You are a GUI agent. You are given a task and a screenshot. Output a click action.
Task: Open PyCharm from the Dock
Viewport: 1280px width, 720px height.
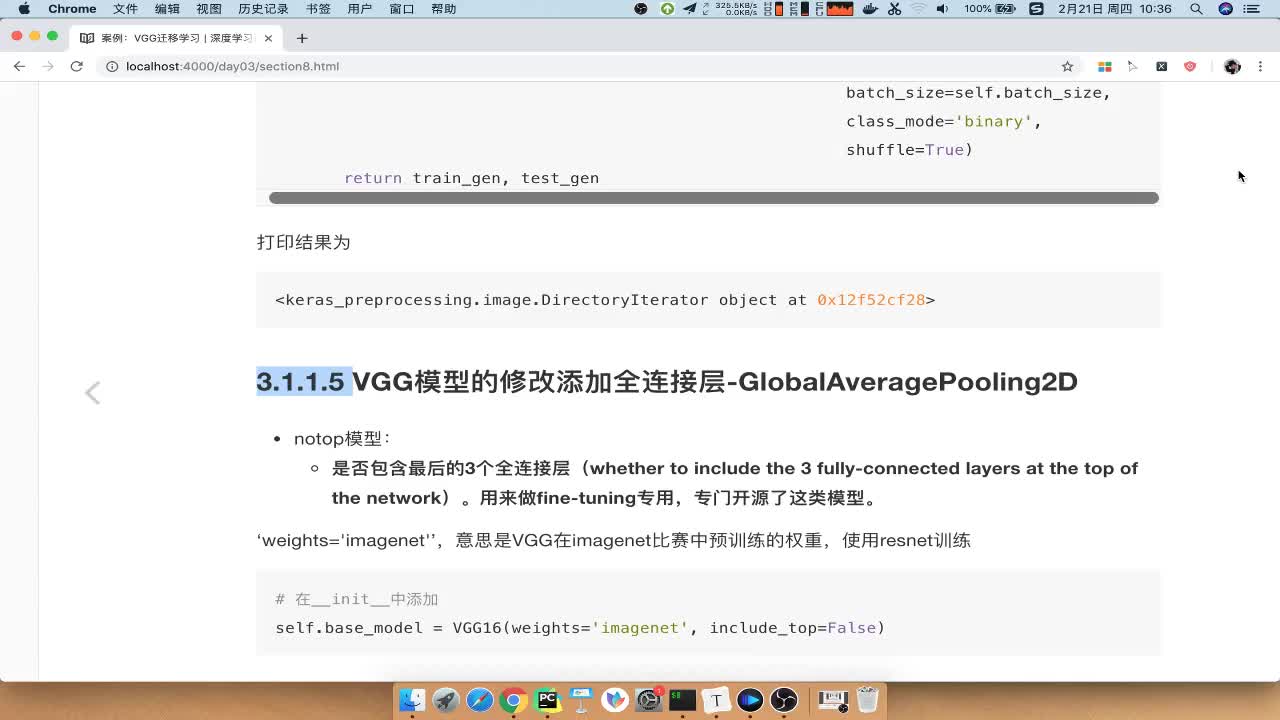coord(547,700)
